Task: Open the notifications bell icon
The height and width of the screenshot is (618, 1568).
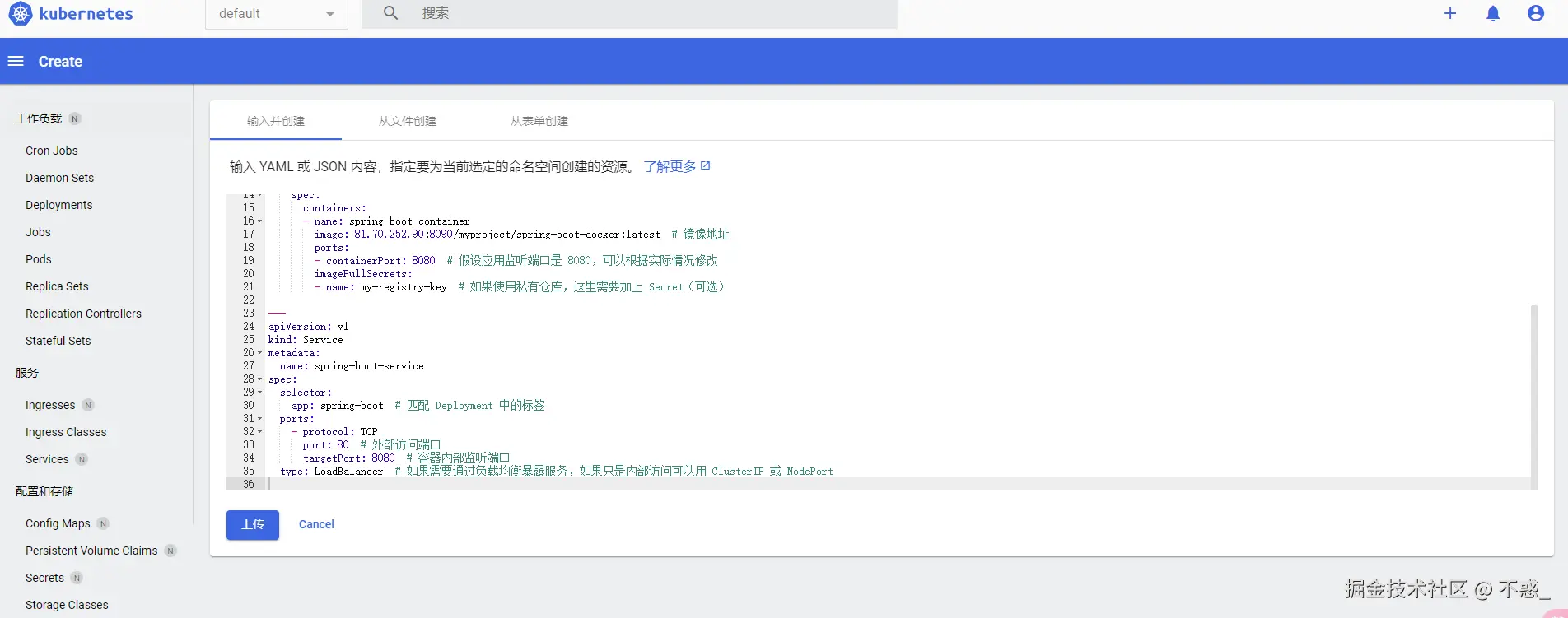Action: (1493, 13)
